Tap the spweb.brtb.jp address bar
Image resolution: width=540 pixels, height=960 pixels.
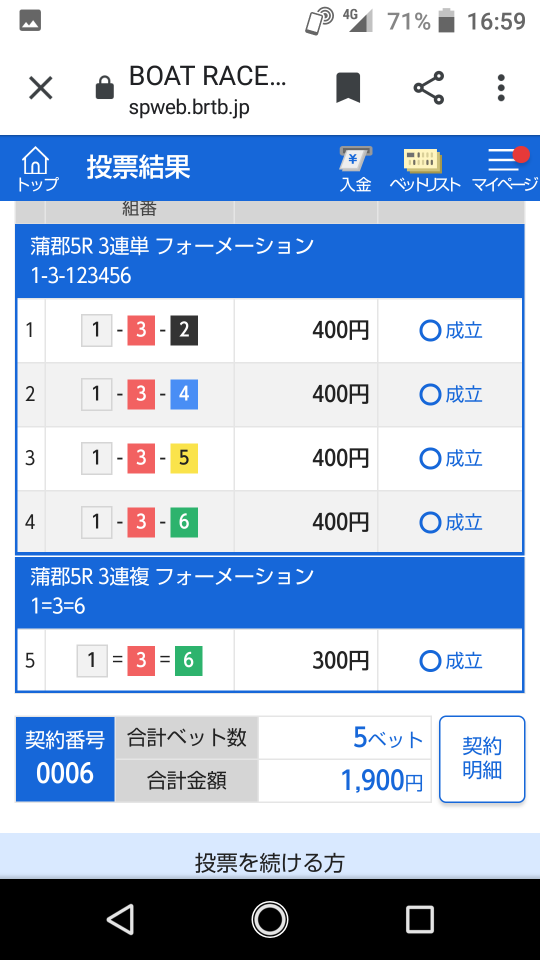coord(208,90)
